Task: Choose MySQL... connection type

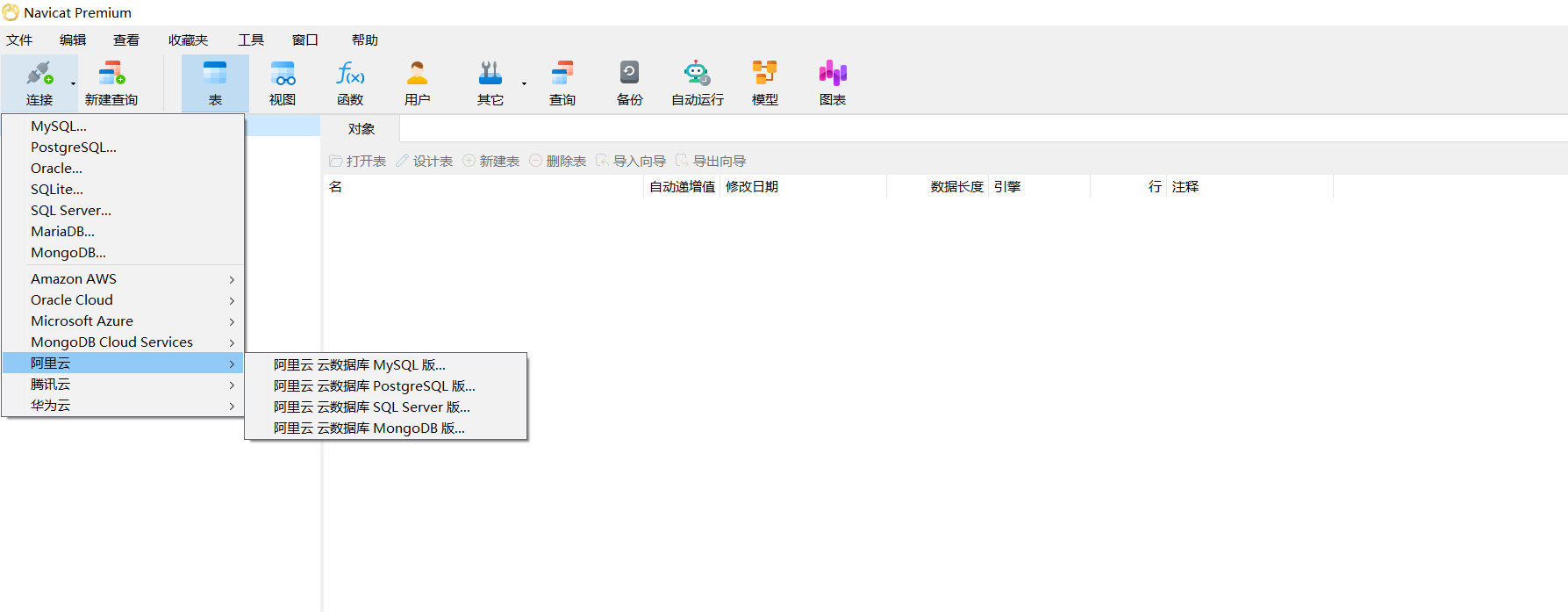Action: (x=124, y=126)
